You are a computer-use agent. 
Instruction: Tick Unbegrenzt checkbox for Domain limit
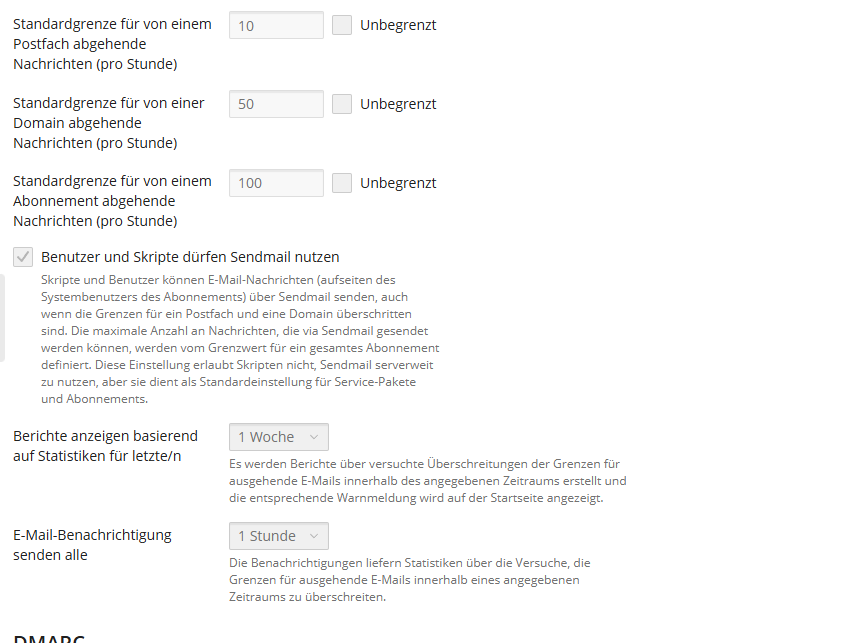pyautogui.click(x=342, y=104)
